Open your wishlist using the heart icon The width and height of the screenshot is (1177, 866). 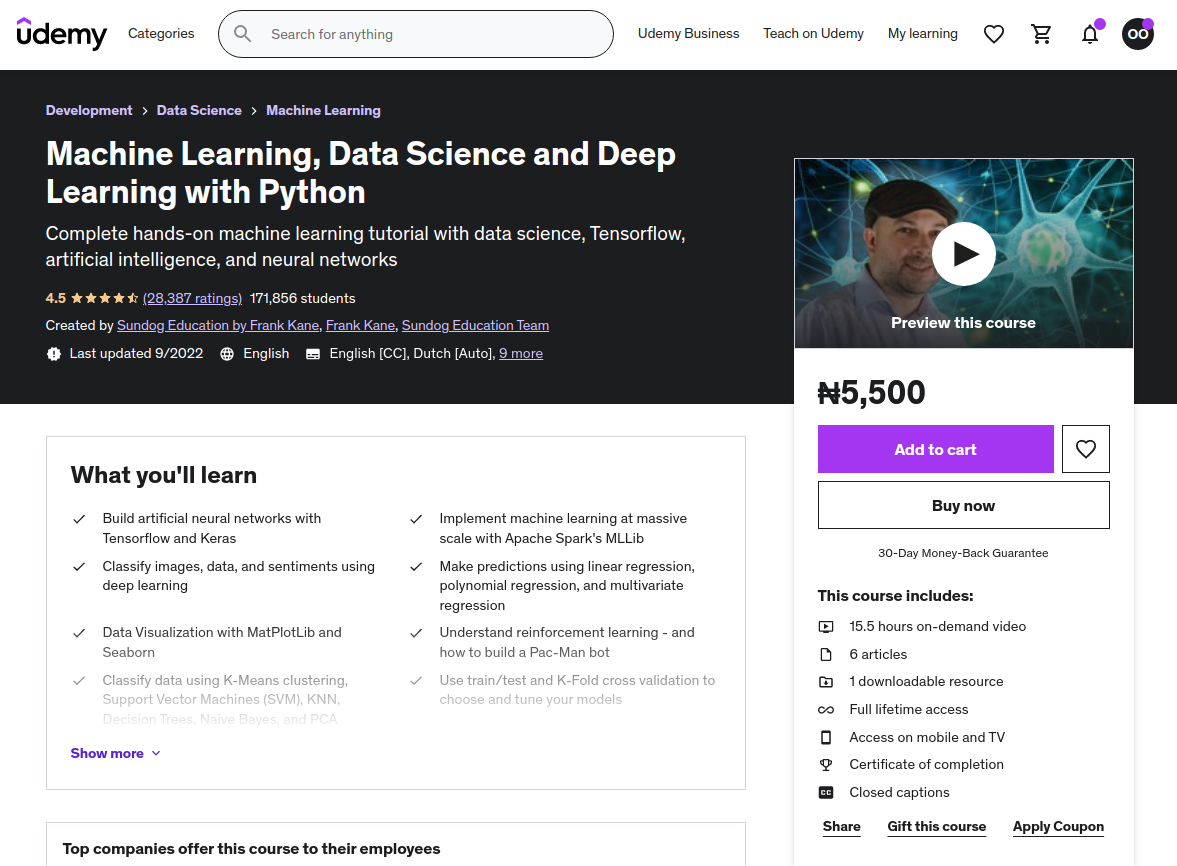click(993, 33)
